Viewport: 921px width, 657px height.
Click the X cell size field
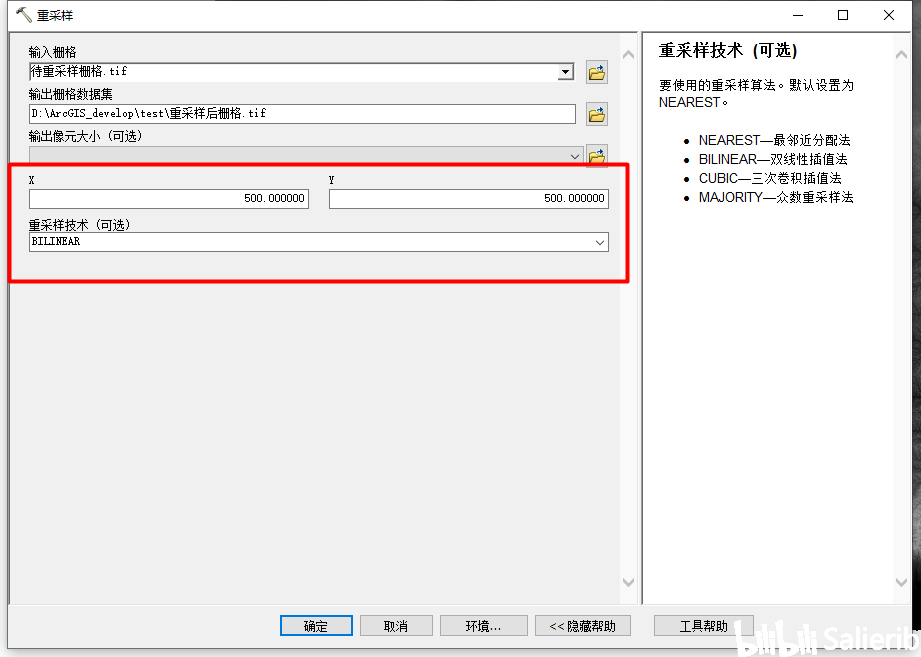[169, 198]
